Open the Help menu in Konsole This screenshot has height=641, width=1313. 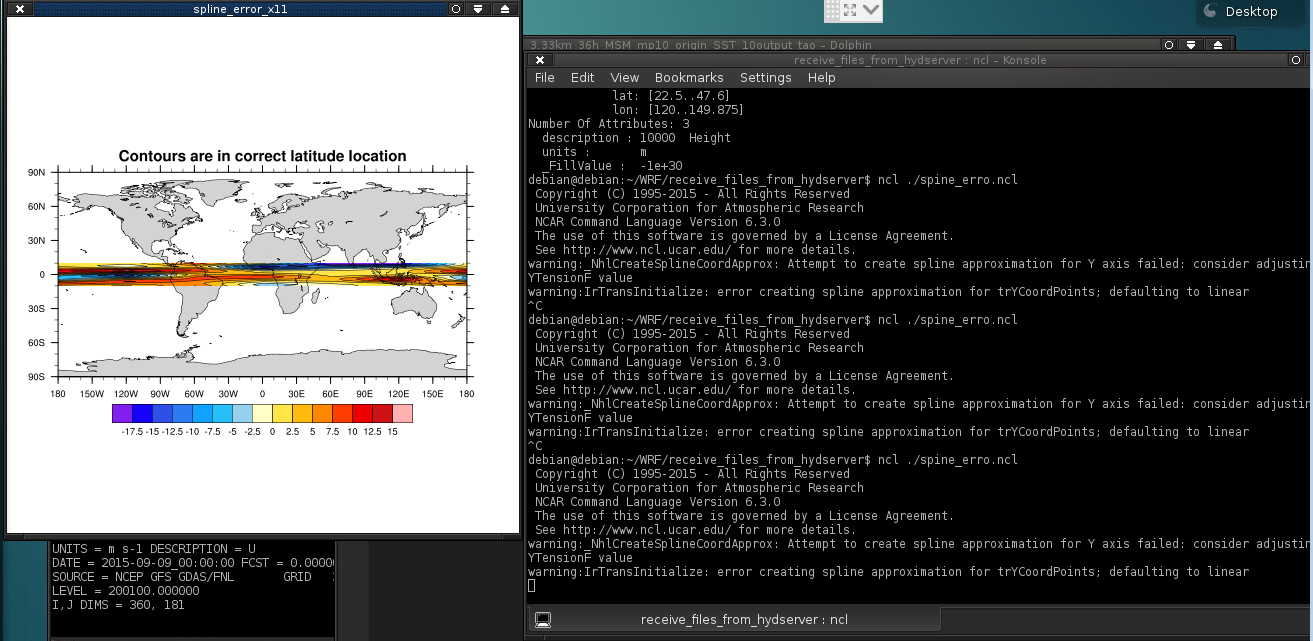pyautogui.click(x=821, y=78)
